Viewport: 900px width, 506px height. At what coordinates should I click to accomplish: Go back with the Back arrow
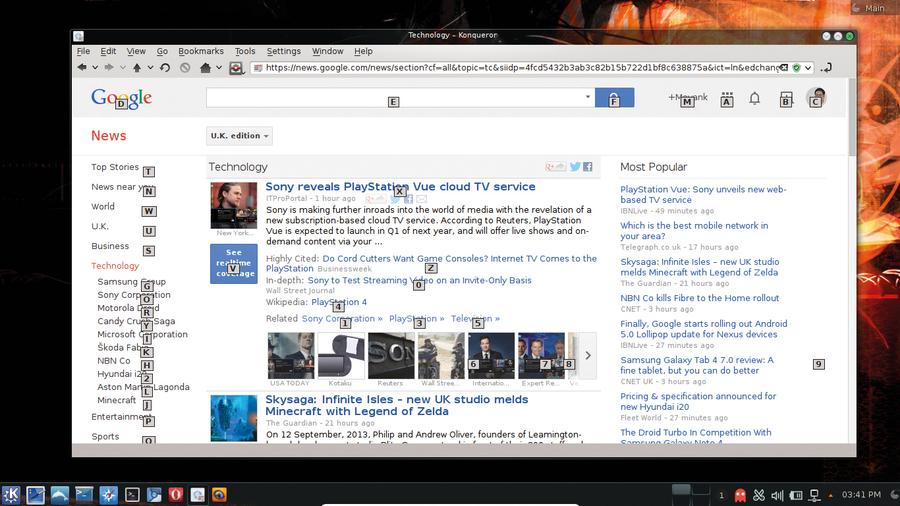coord(82,68)
